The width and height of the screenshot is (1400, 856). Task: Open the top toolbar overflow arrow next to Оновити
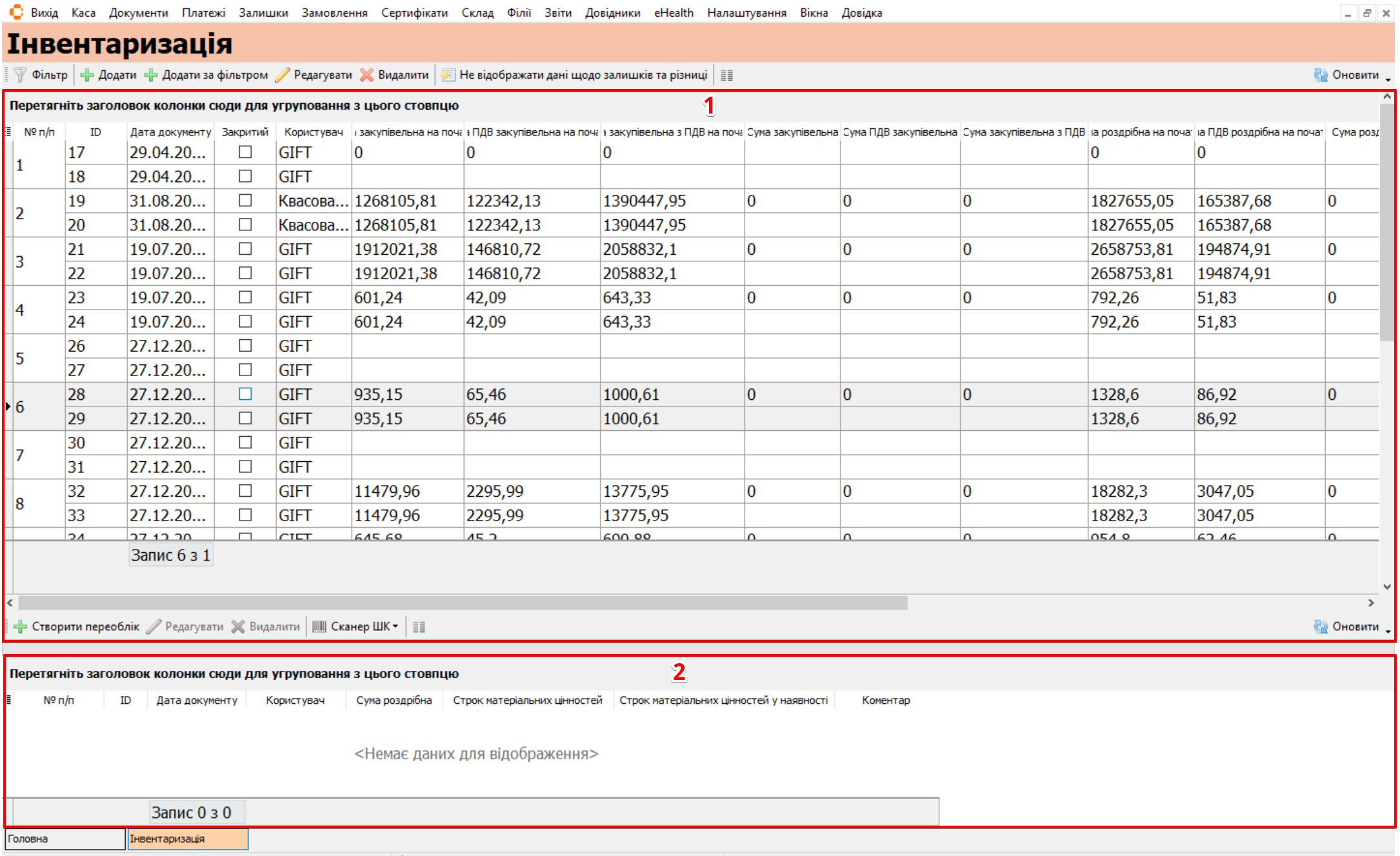(x=1388, y=79)
